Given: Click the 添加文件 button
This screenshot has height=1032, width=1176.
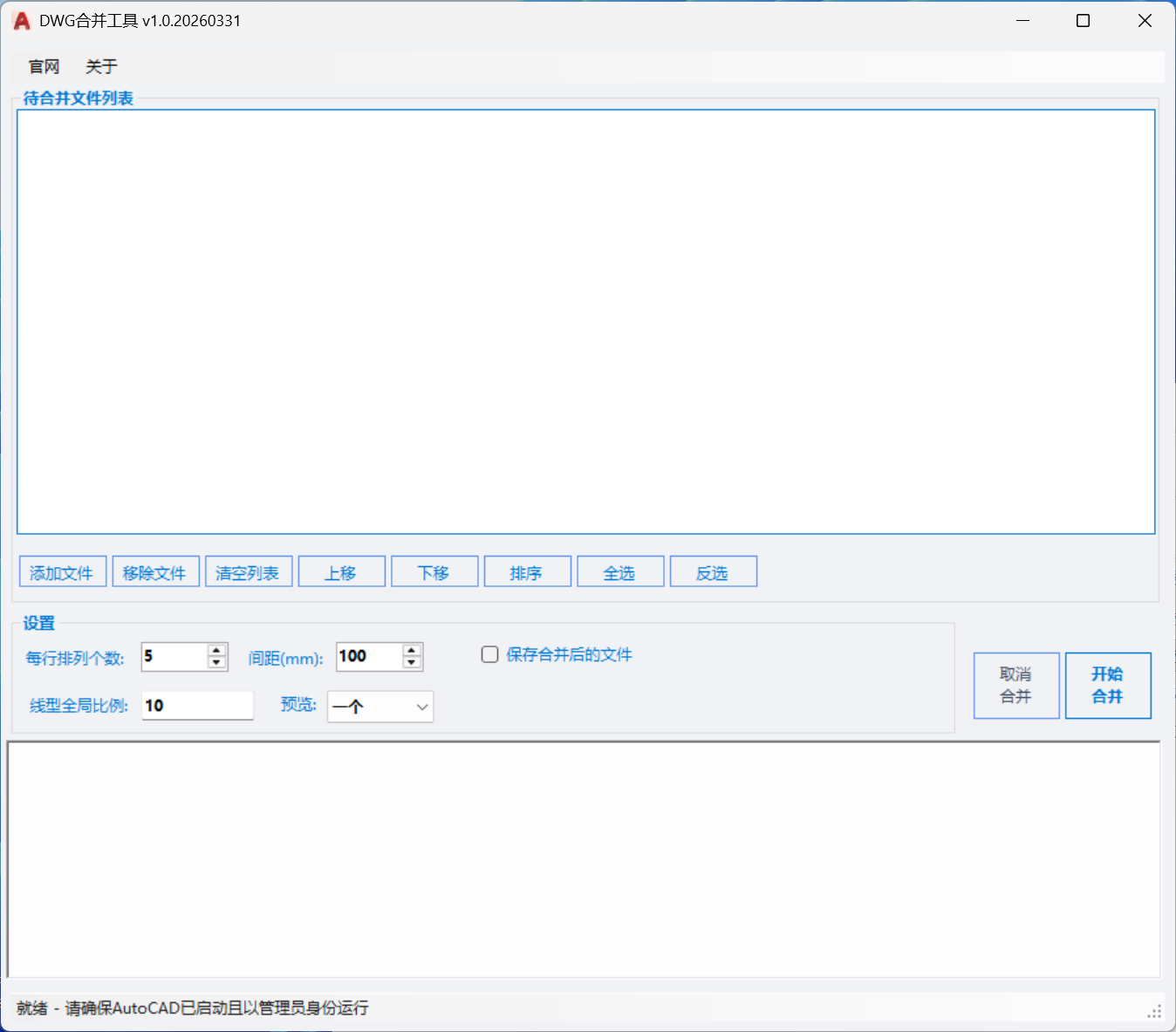Looking at the screenshot, I should [62, 572].
